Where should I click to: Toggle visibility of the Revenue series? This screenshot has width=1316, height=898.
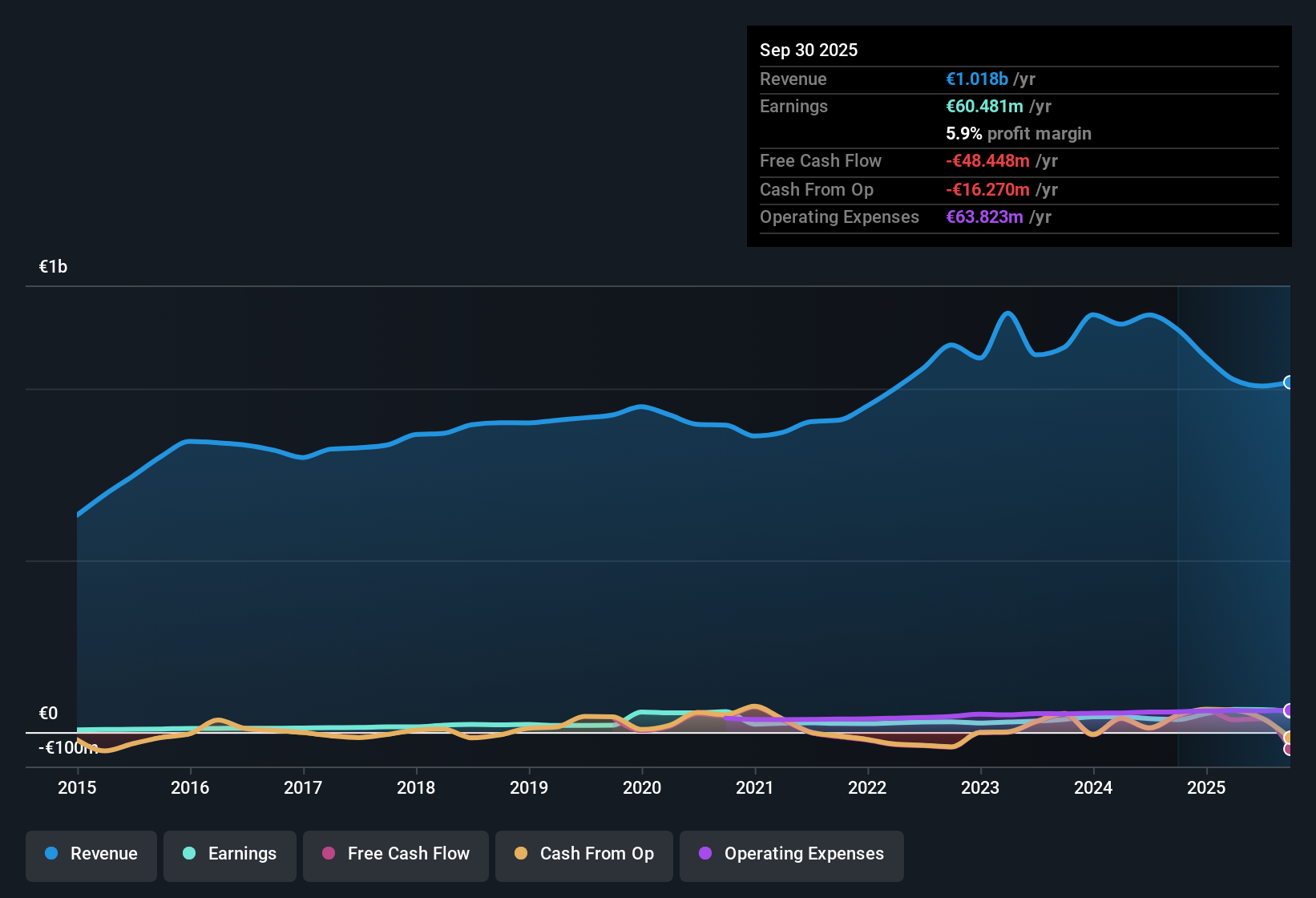click(x=91, y=856)
